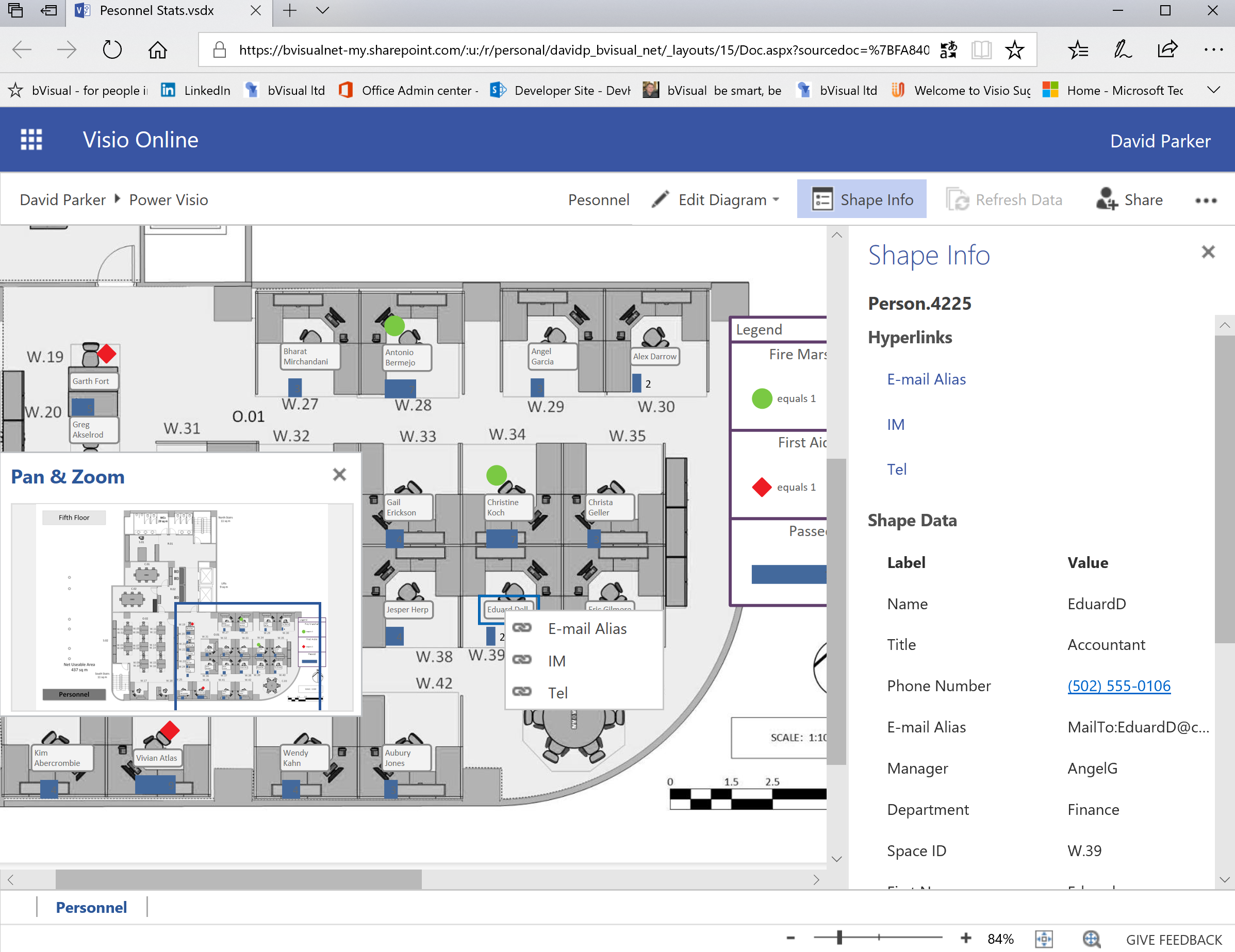Click the address bar lock icon
This screenshot has width=1235, height=952.
pos(219,51)
